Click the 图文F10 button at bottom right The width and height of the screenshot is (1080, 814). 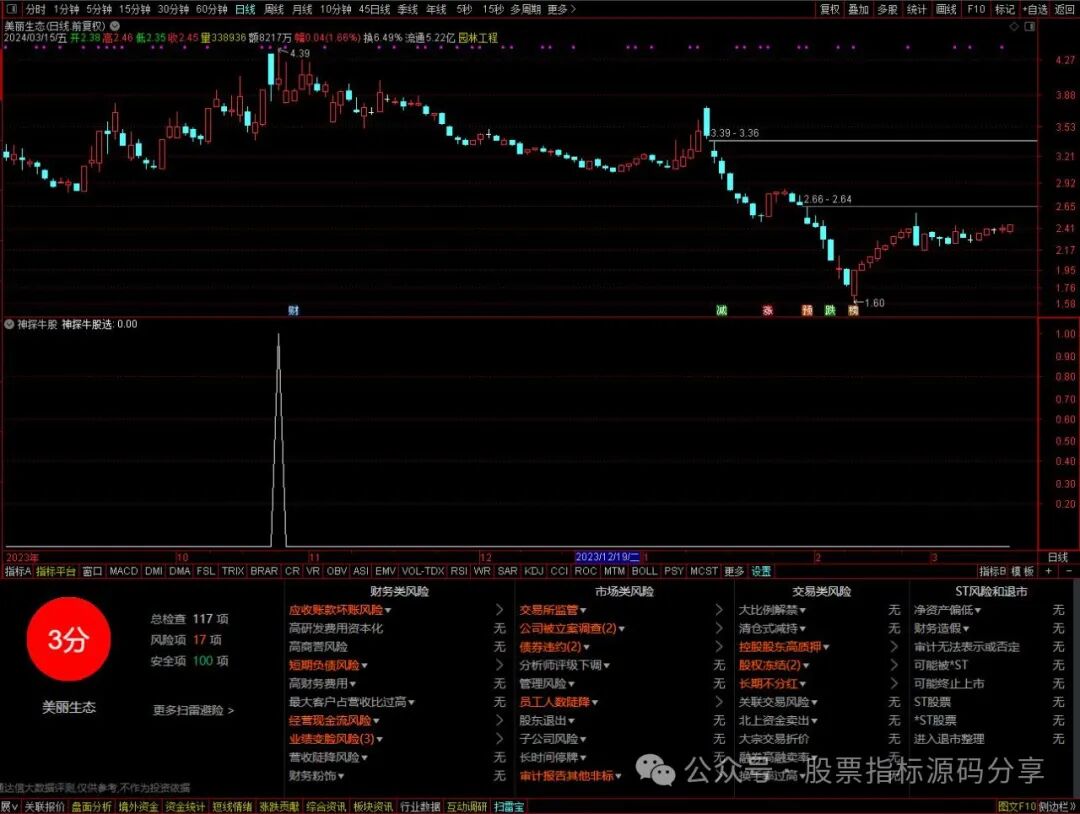1017,806
